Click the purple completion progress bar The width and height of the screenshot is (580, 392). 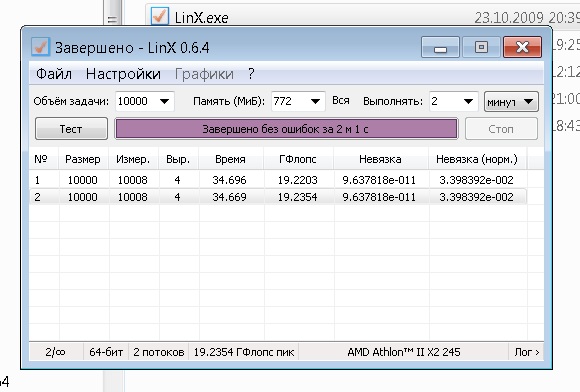point(286,129)
